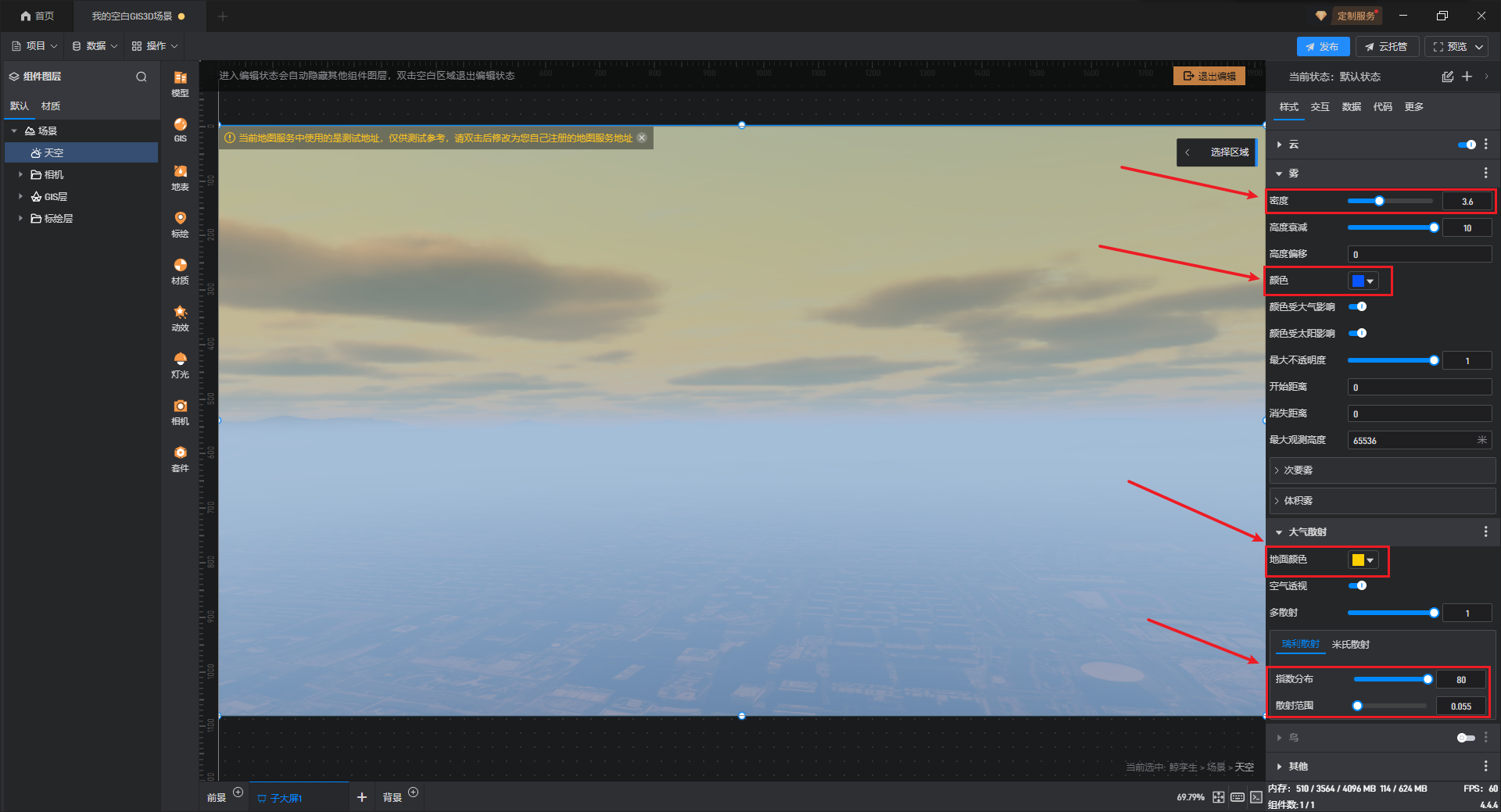Toggle the 鸟 section switch

coord(1467,738)
